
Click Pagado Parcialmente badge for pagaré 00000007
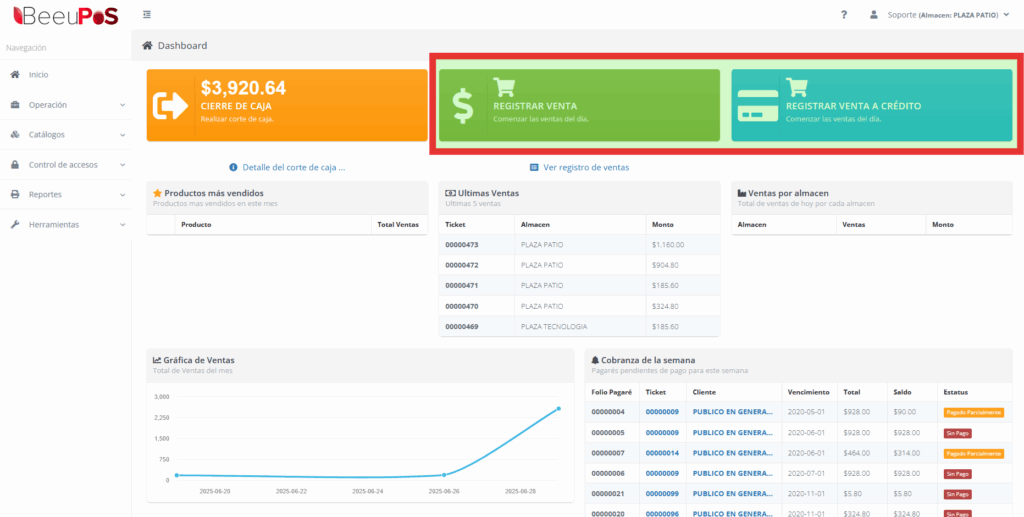coord(974,453)
